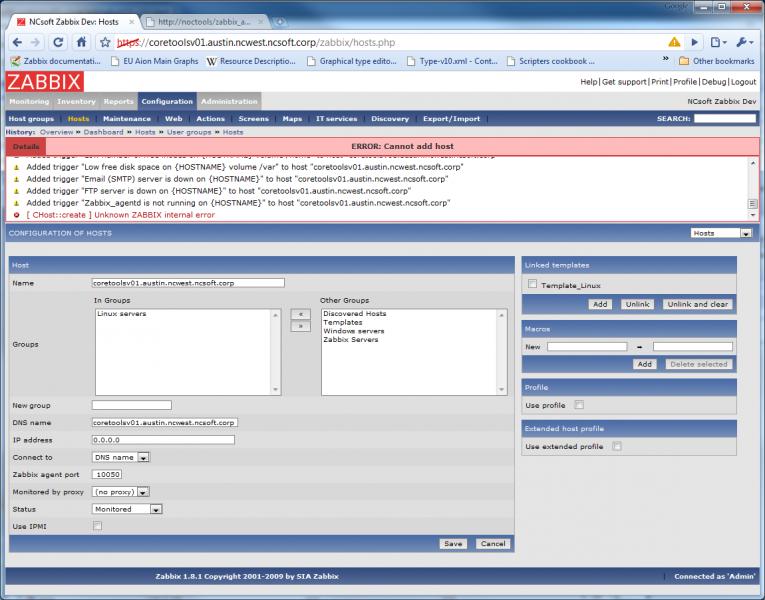Click the ZABBIX logo

[x=45, y=81]
